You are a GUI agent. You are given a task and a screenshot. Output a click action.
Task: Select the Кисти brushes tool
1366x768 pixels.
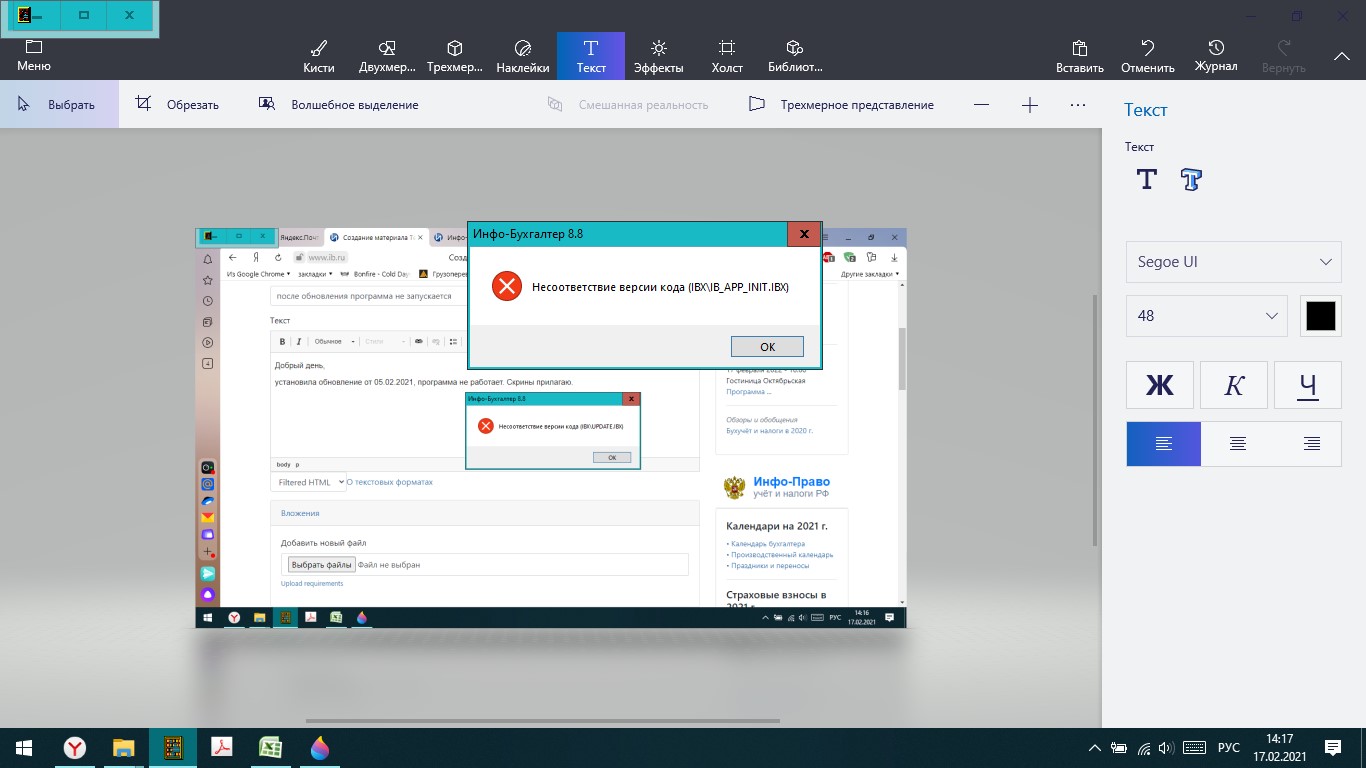click(318, 57)
